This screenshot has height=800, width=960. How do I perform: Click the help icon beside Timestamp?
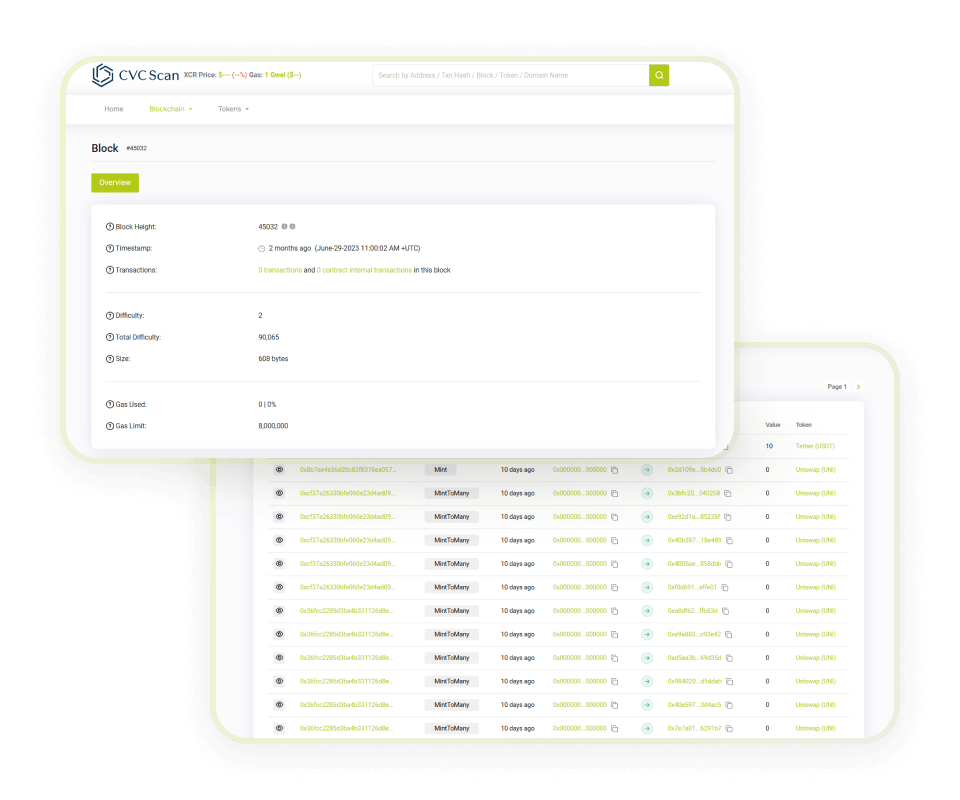[109, 248]
